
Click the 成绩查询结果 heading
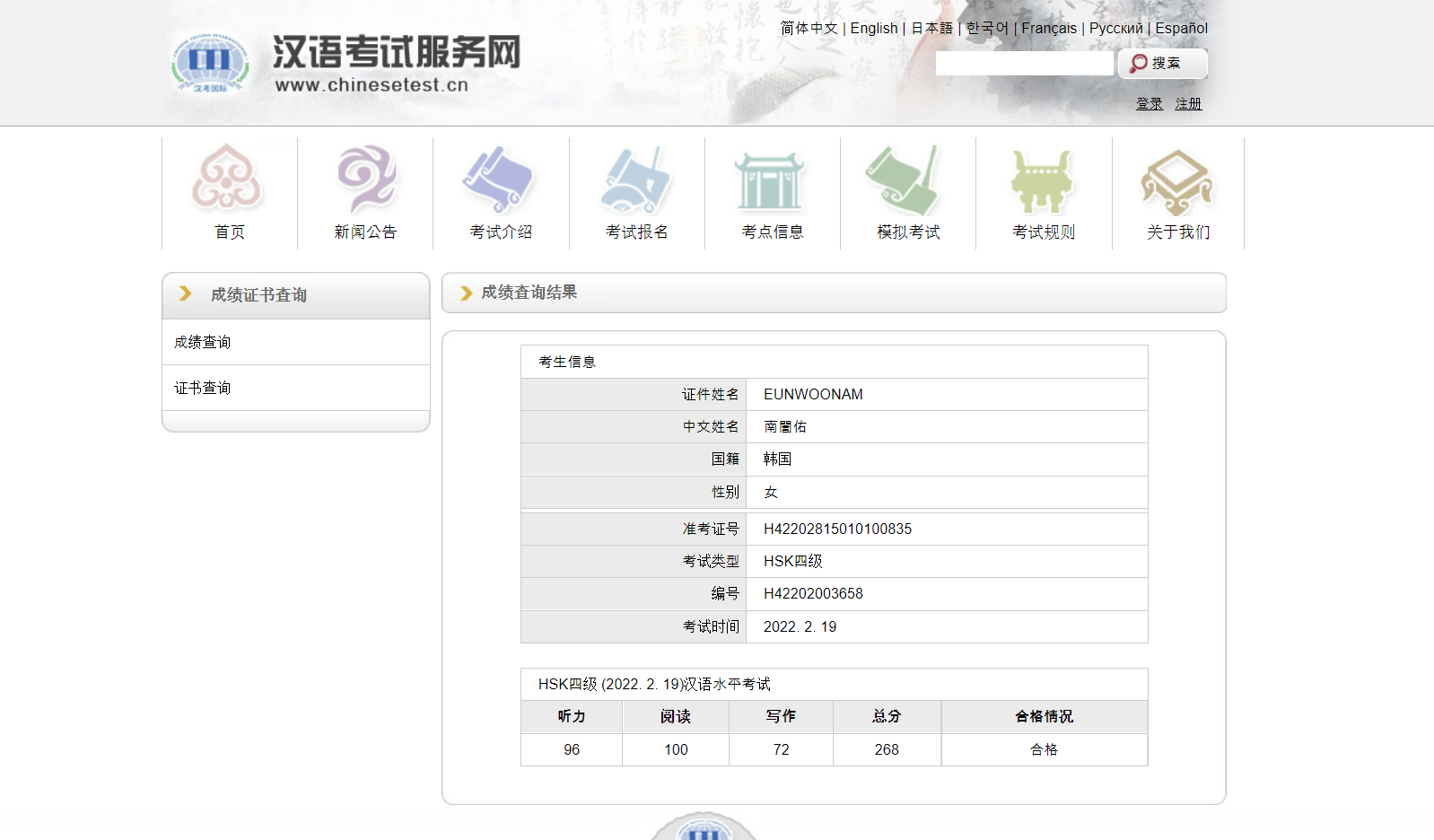pos(529,293)
